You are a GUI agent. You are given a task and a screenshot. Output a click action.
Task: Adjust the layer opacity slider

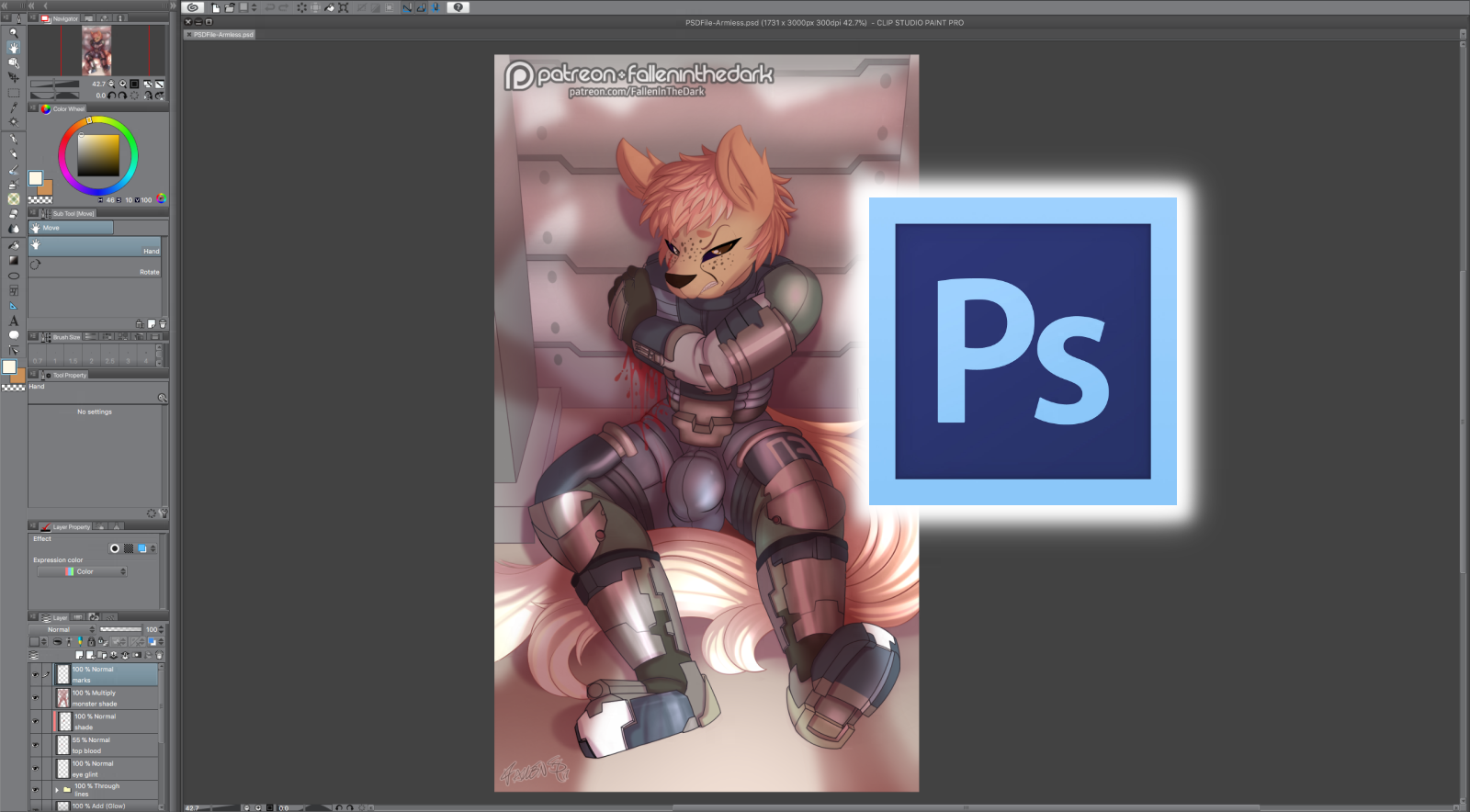(x=120, y=629)
